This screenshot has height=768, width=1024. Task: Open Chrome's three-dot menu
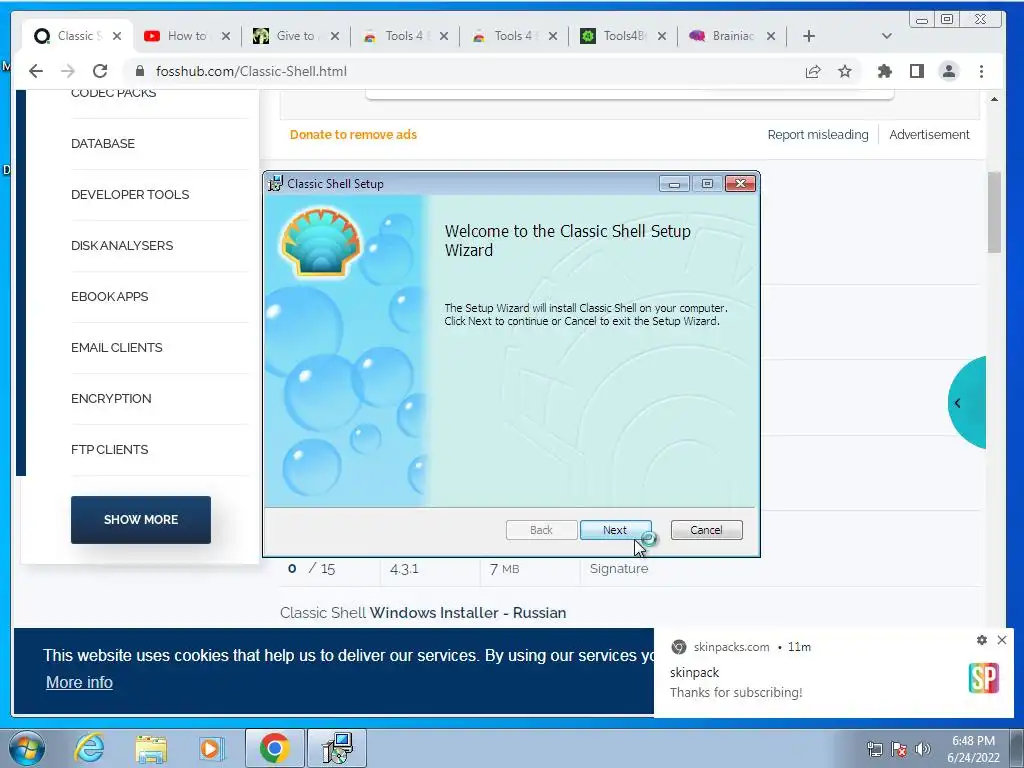(x=981, y=71)
